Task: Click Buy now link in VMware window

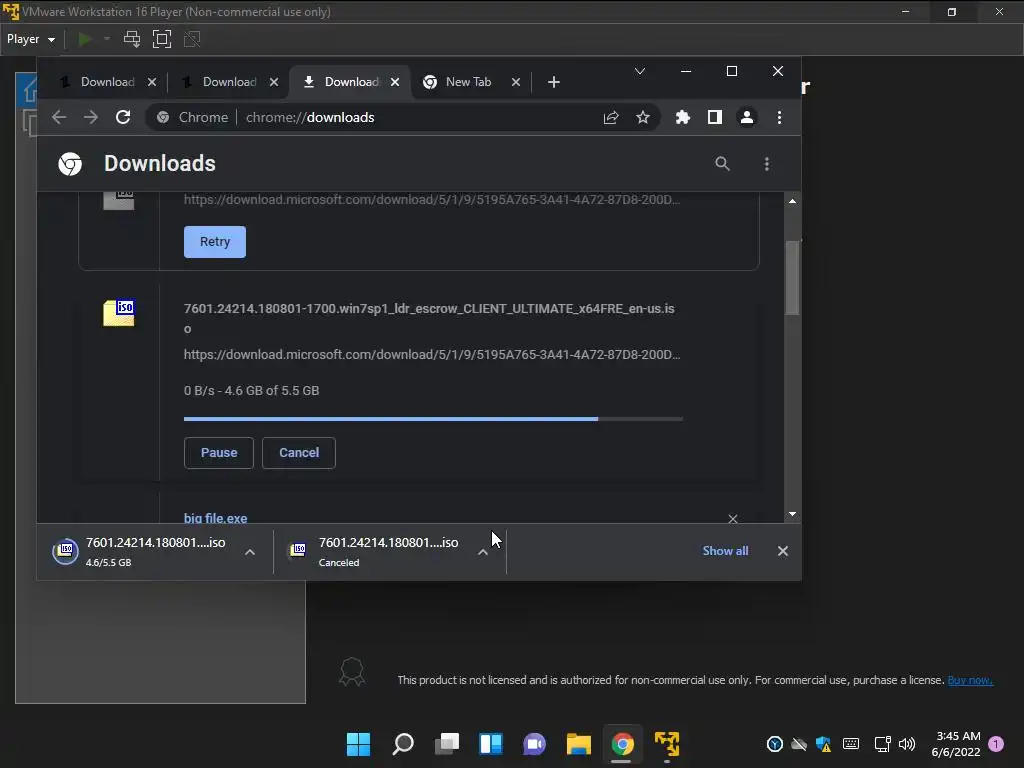Action: click(970, 680)
